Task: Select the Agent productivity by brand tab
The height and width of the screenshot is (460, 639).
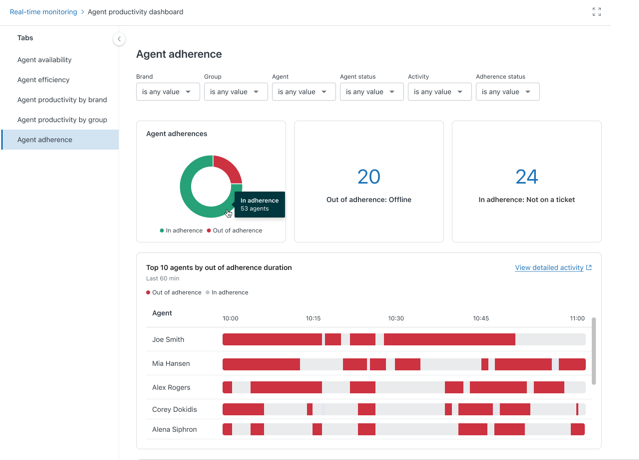Action: tap(62, 100)
